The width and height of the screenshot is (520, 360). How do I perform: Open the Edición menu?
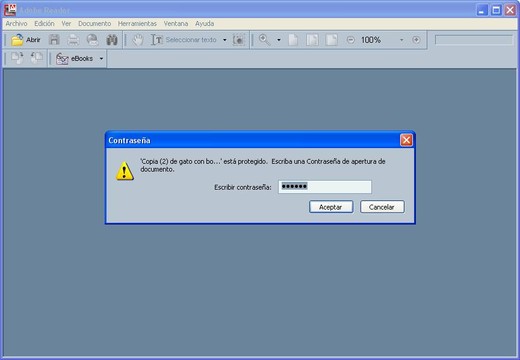pyautogui.click(x=44, y=24)
